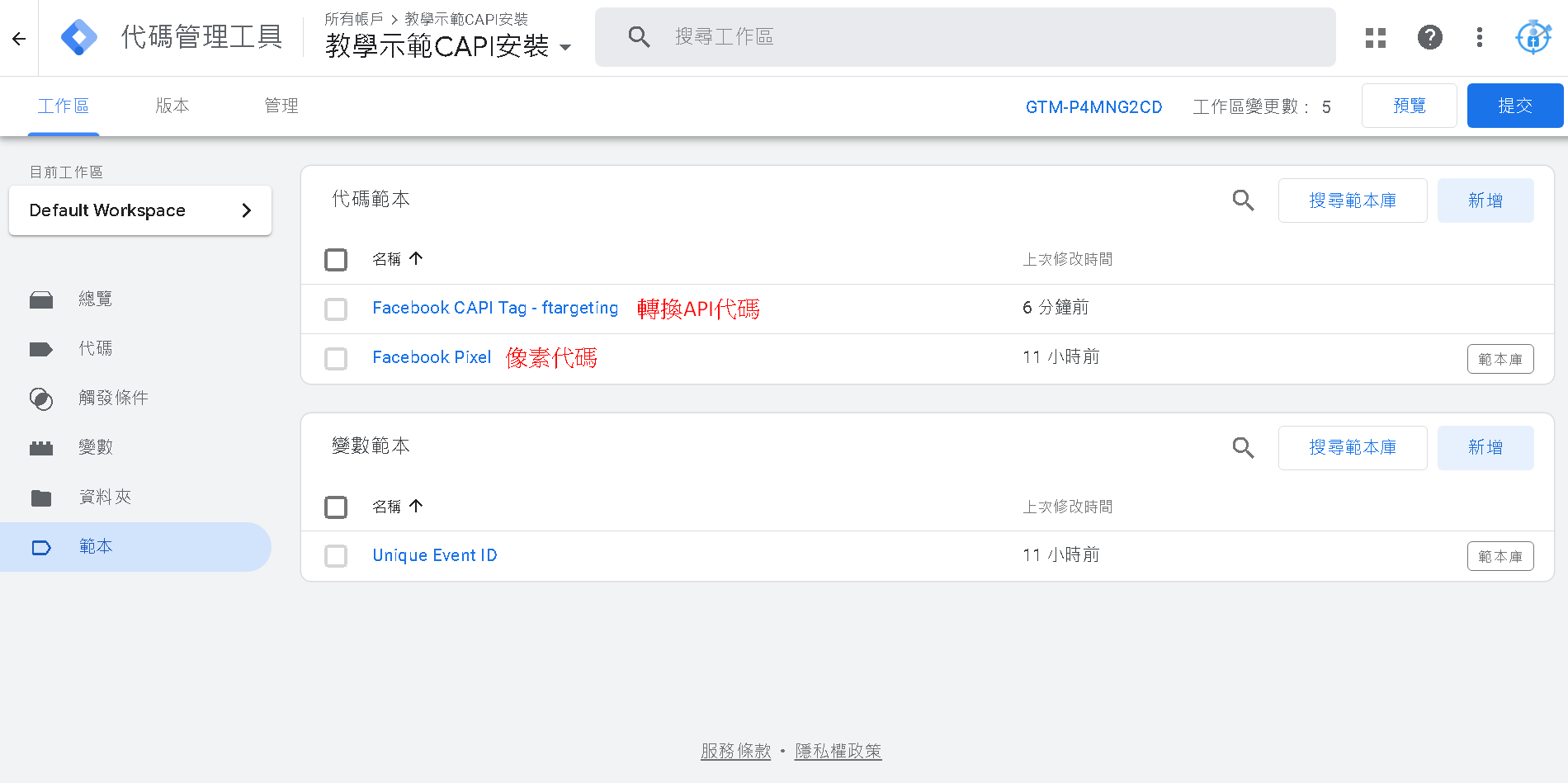Open the 隱私權政策 link

click(x=838, y=751)
